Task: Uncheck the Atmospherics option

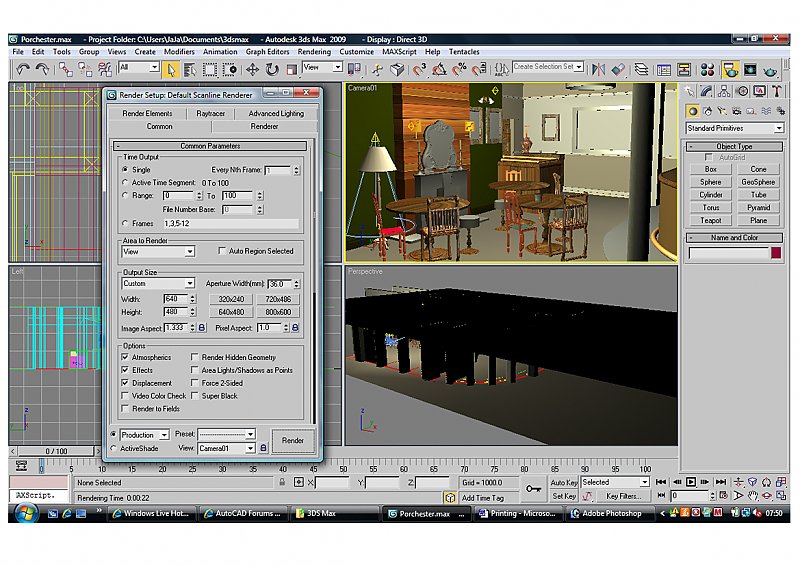Action: coord(124,357)
